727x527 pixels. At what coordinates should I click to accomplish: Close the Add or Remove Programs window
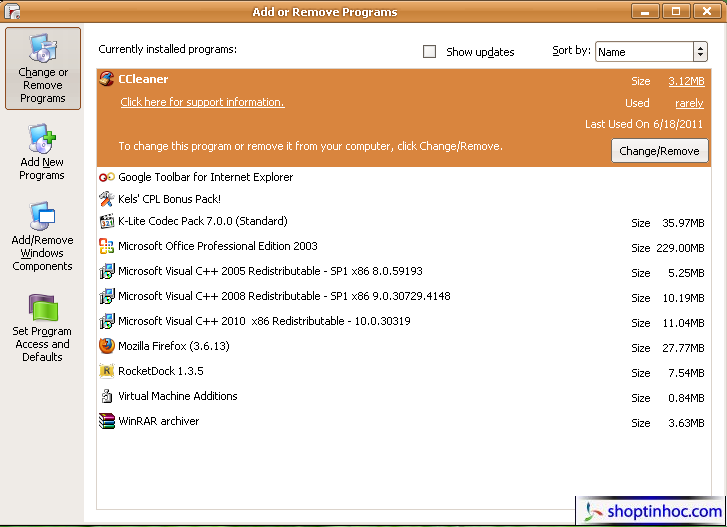(707, 11)
